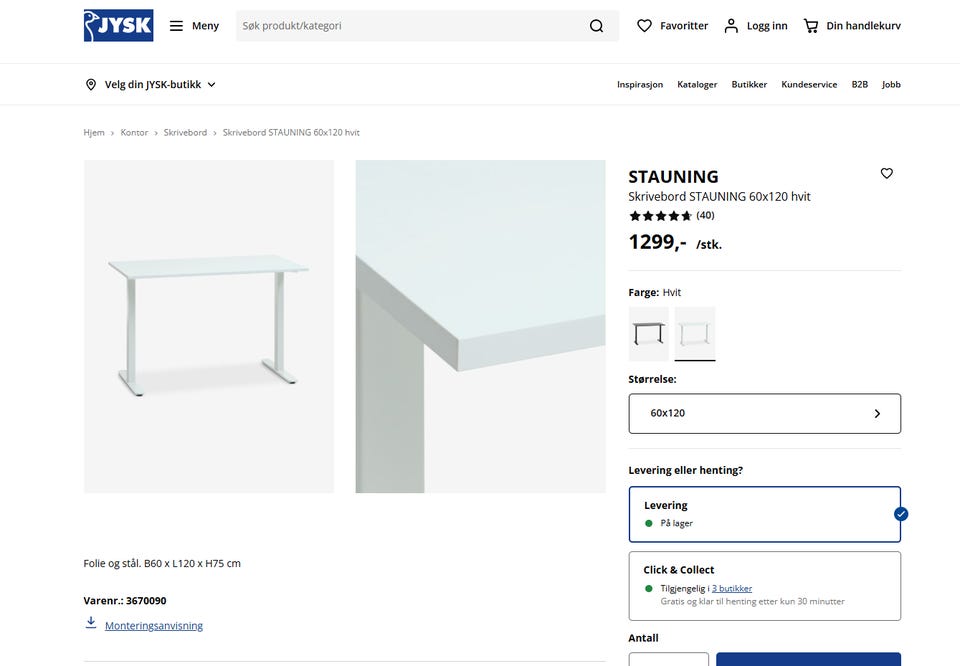This screenshot has height=666, width=960.
Task: Go to Skrivebord breadcrumb
Action: [x=185, y=132]
